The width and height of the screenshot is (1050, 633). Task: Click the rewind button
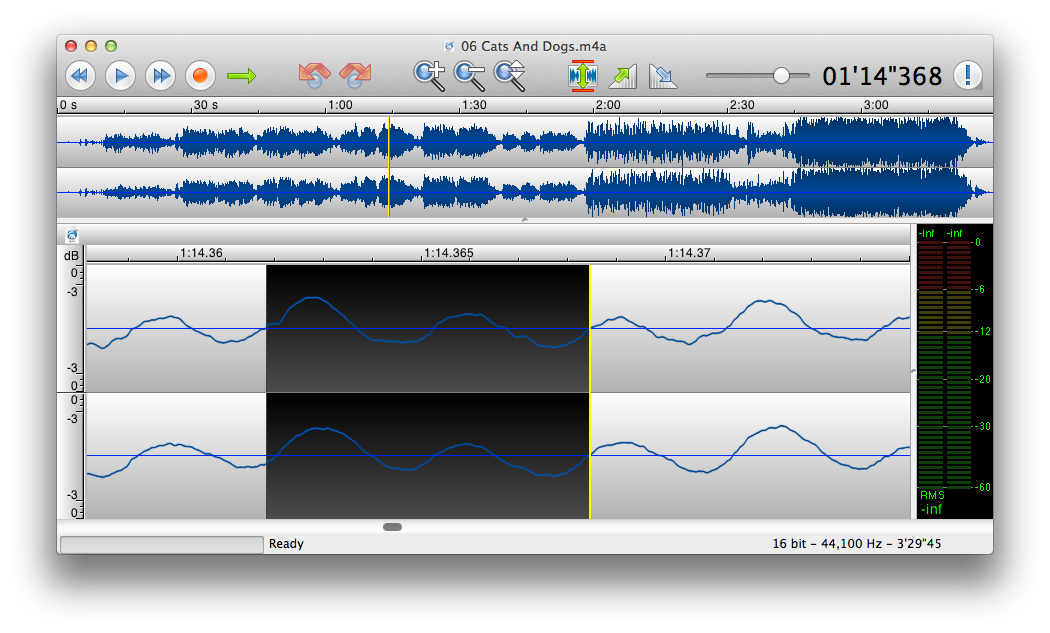pyautogui.click(x=80, y=76)
